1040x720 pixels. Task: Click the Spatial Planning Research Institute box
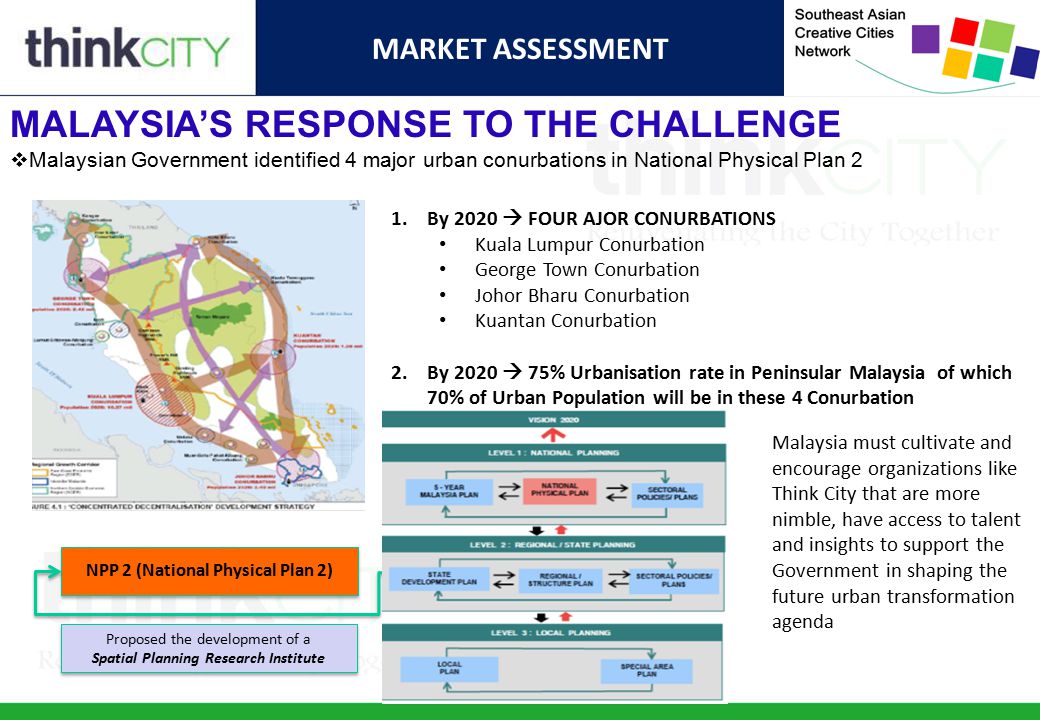pos(209,648)
